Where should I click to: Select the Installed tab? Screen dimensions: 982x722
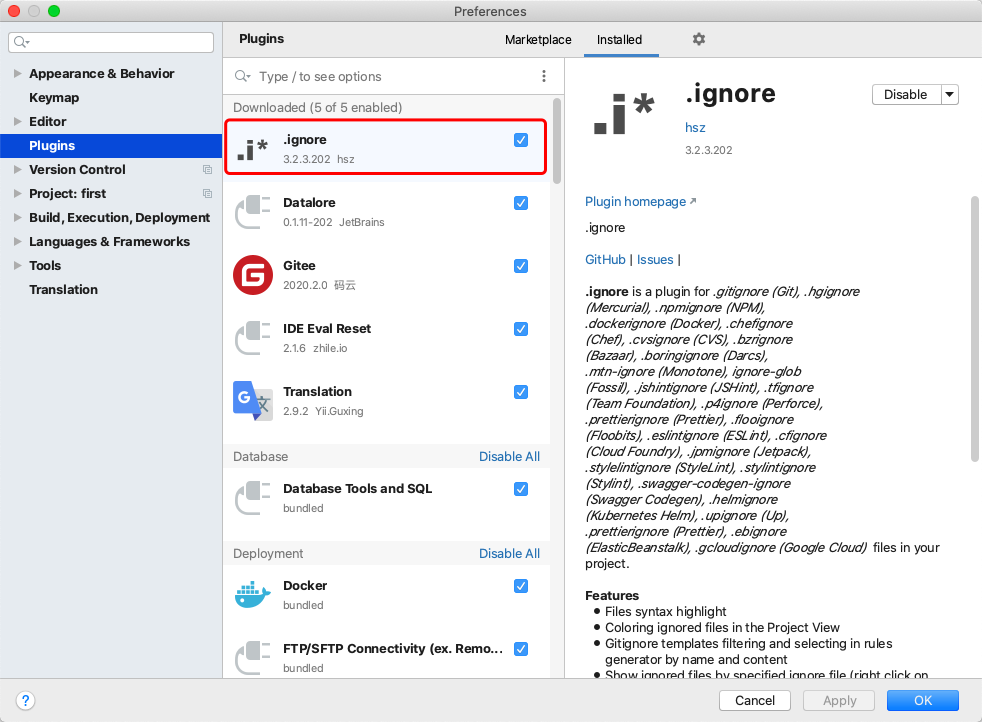click(619, 39)
